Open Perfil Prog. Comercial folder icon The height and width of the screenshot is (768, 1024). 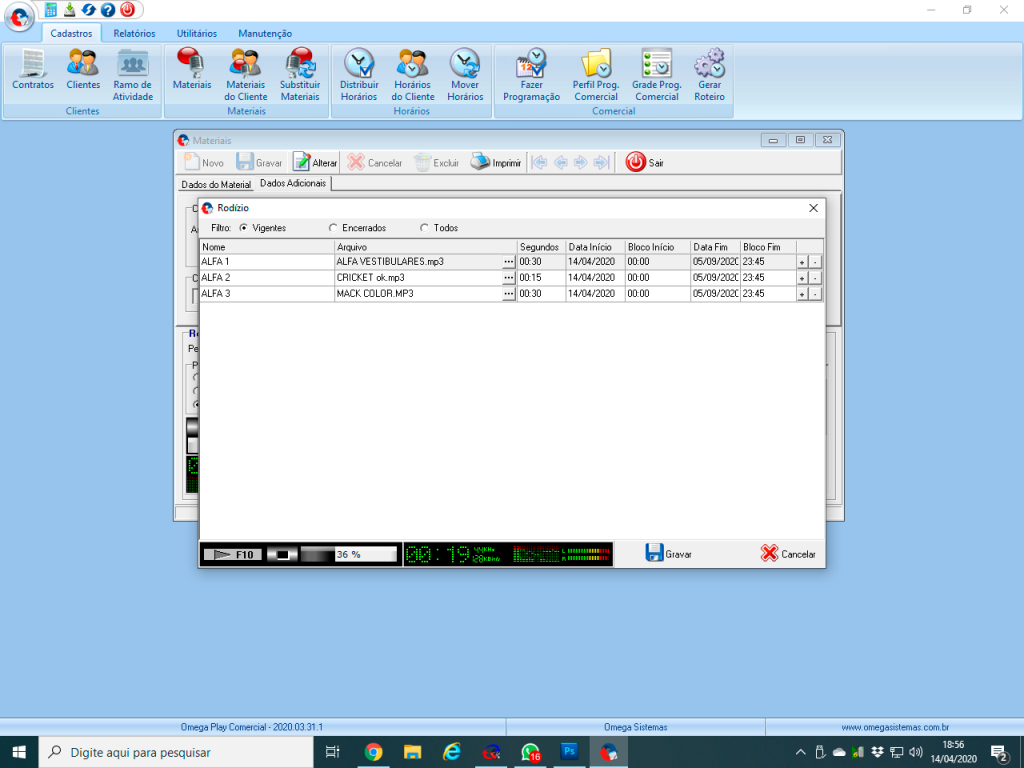pos(596,65)
